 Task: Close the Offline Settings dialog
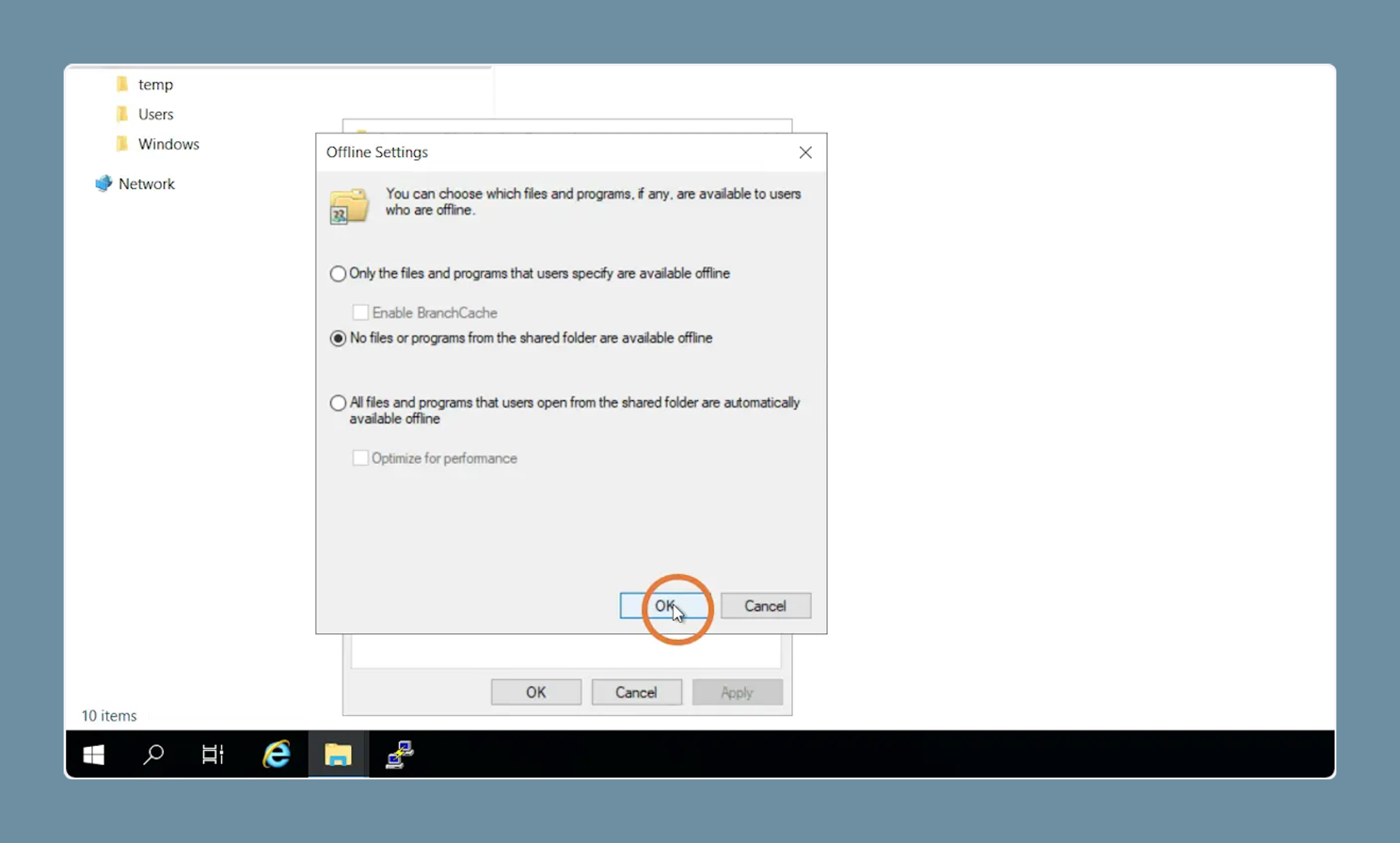[x=806, y=152]
